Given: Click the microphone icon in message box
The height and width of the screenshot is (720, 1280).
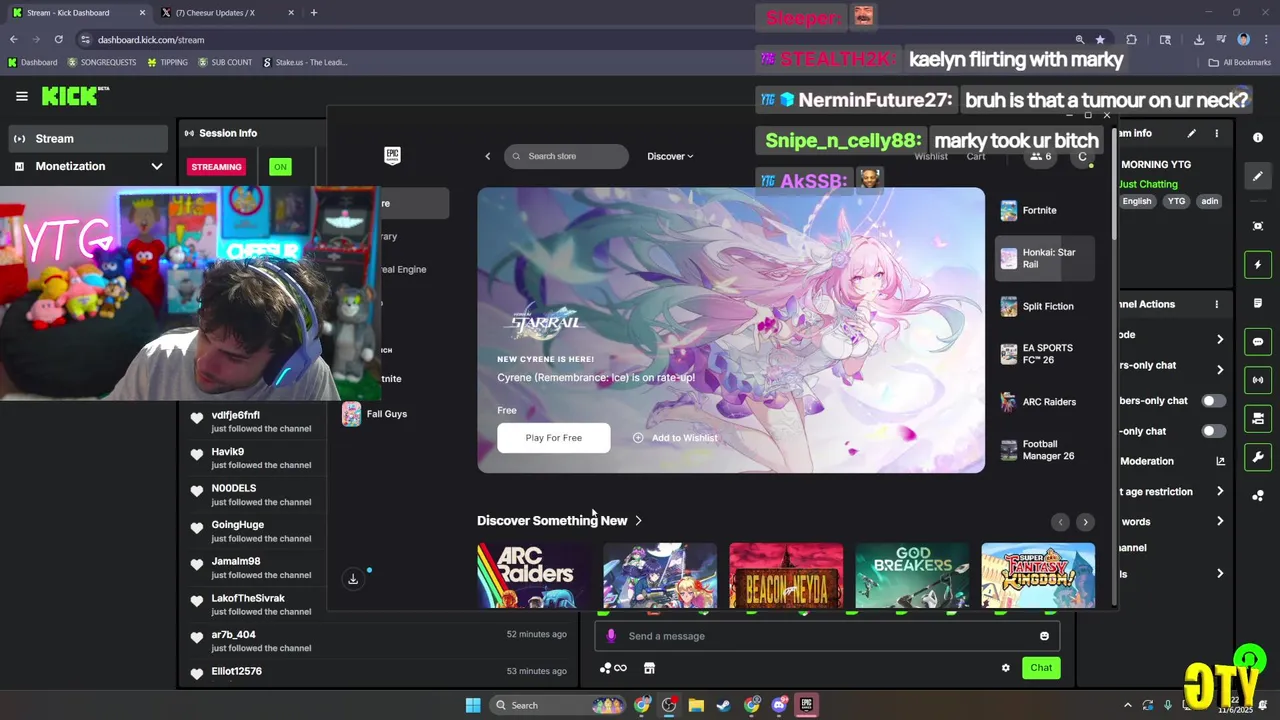Looking at the screenshot, I should coord(611,636).
